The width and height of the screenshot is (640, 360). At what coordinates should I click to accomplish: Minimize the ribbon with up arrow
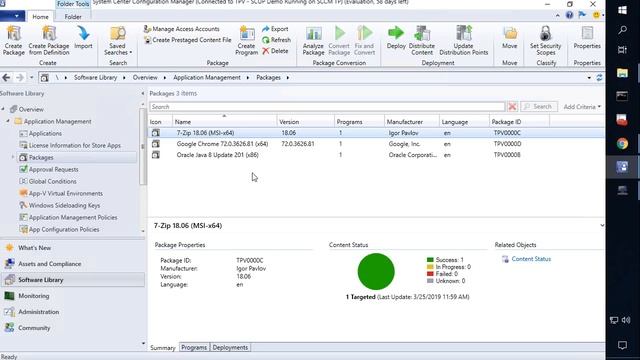(x=558, y=15)
